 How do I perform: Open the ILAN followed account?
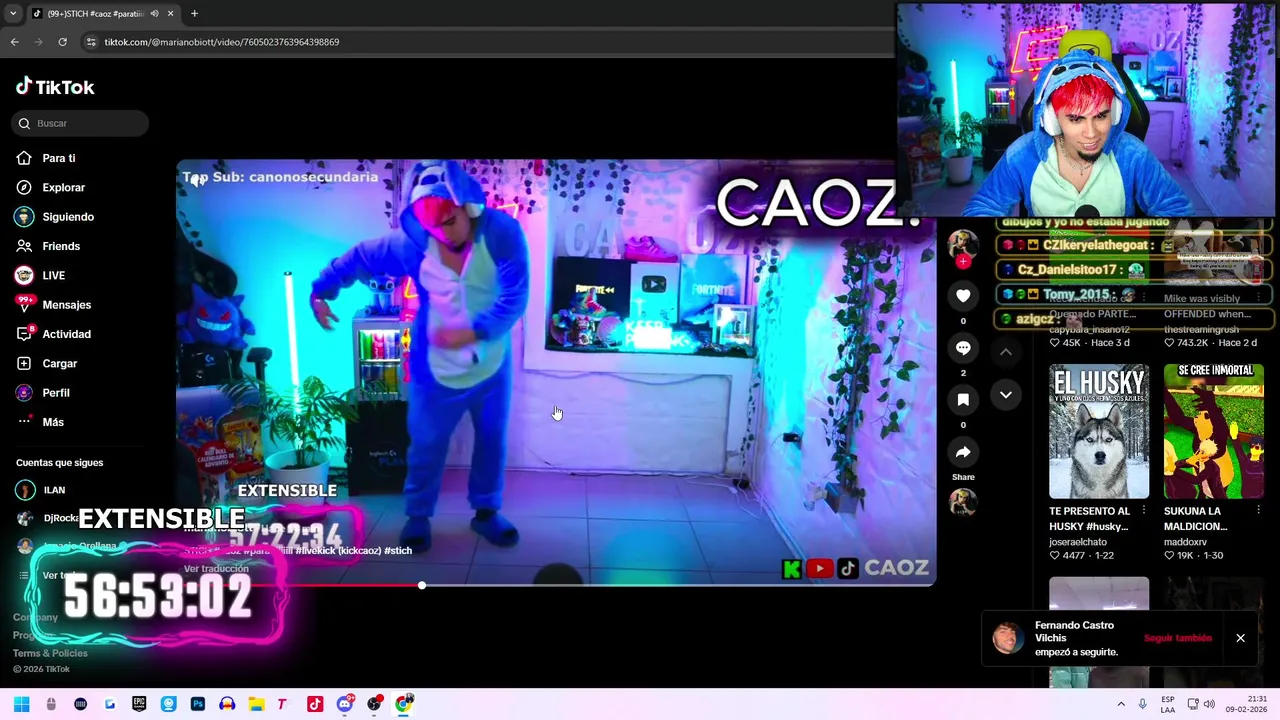pyautogui.click(x=54, y=490)
